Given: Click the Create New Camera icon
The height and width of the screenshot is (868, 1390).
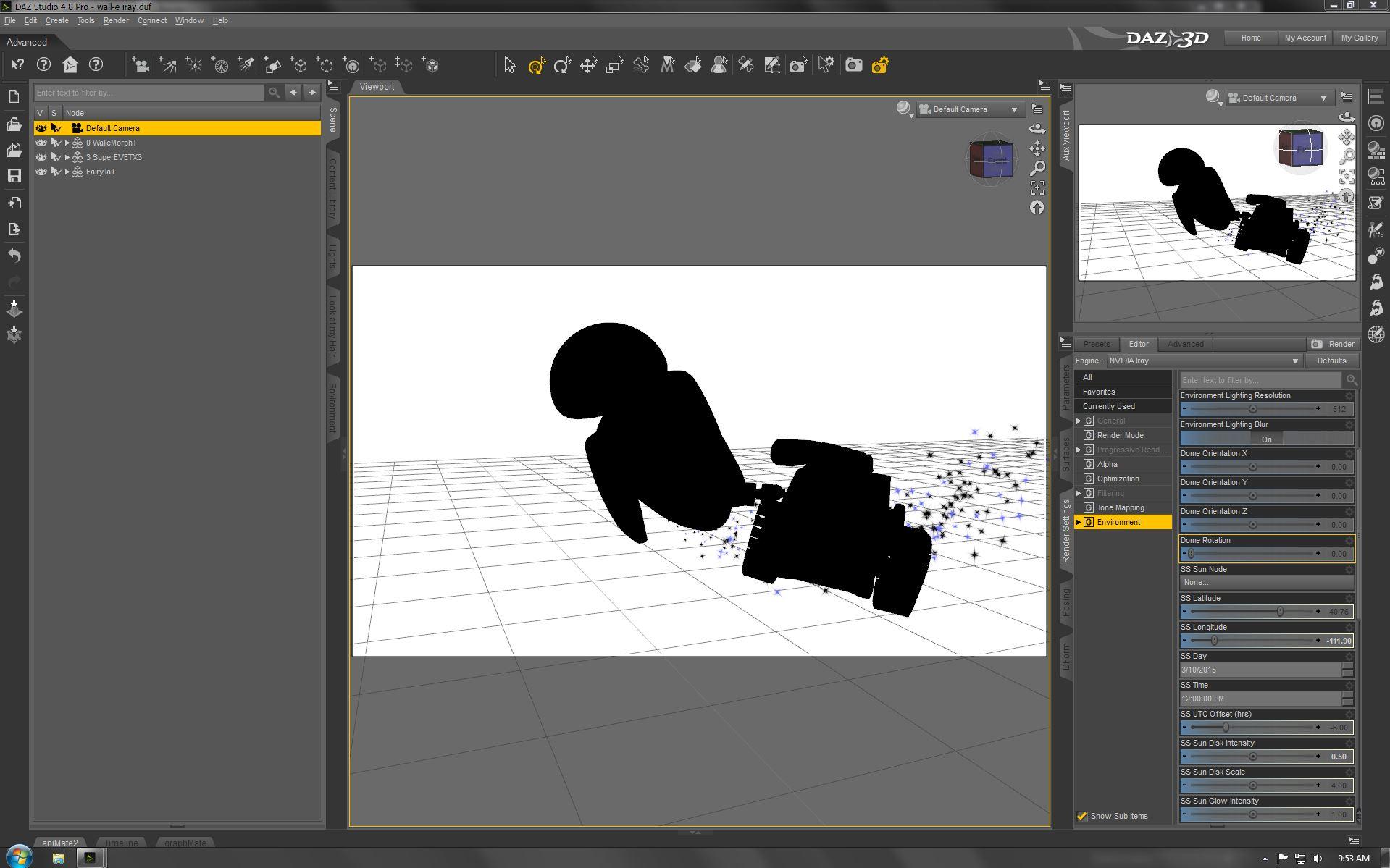Looking at the screenshot, I should click(x=141, y=66).
